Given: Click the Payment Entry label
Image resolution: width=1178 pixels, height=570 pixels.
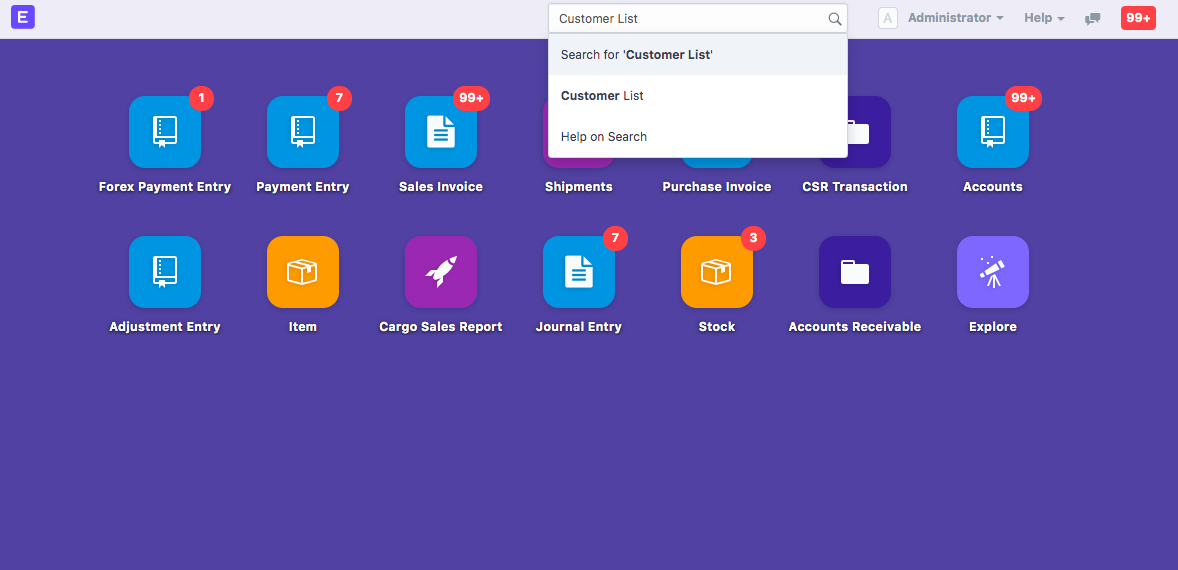Looking at the screenshot, I should 303,187.
